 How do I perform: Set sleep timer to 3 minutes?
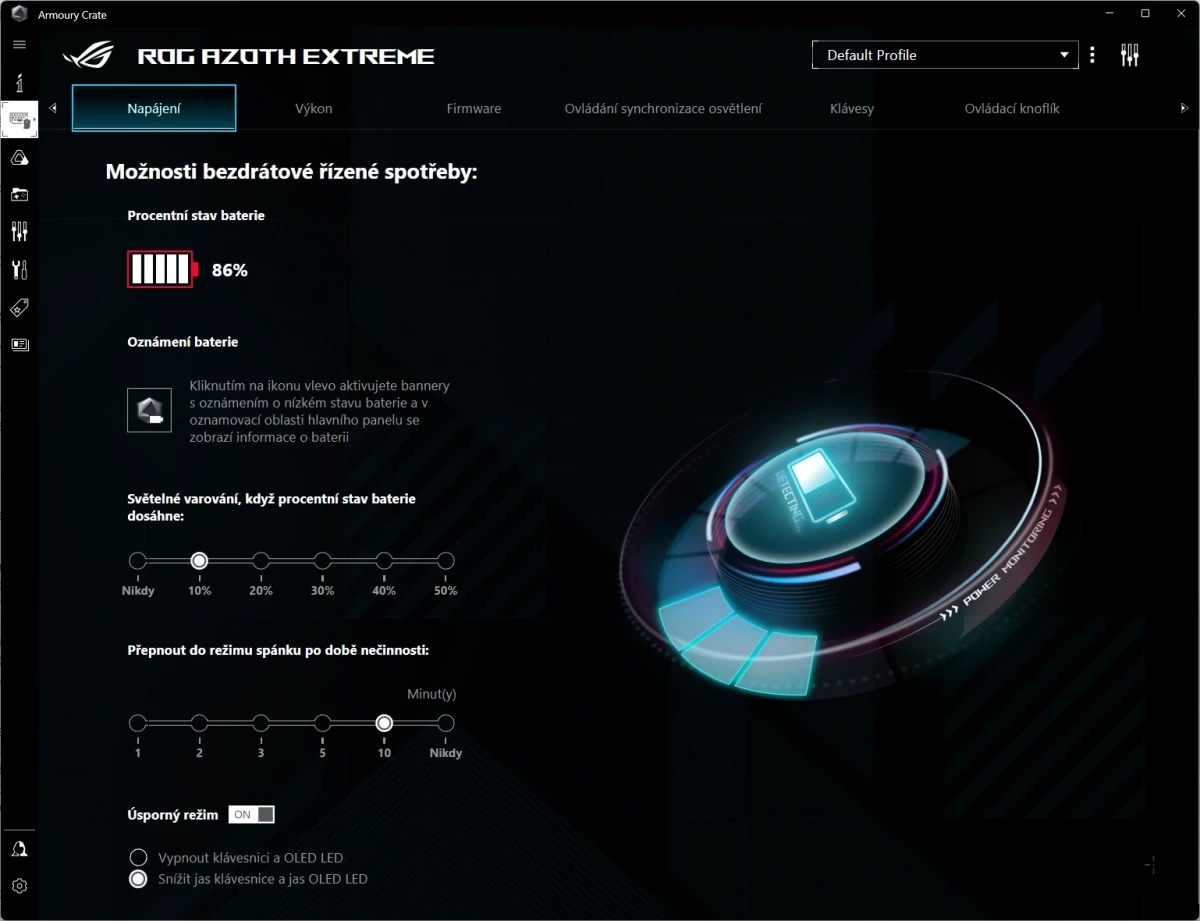click(261, 723)
